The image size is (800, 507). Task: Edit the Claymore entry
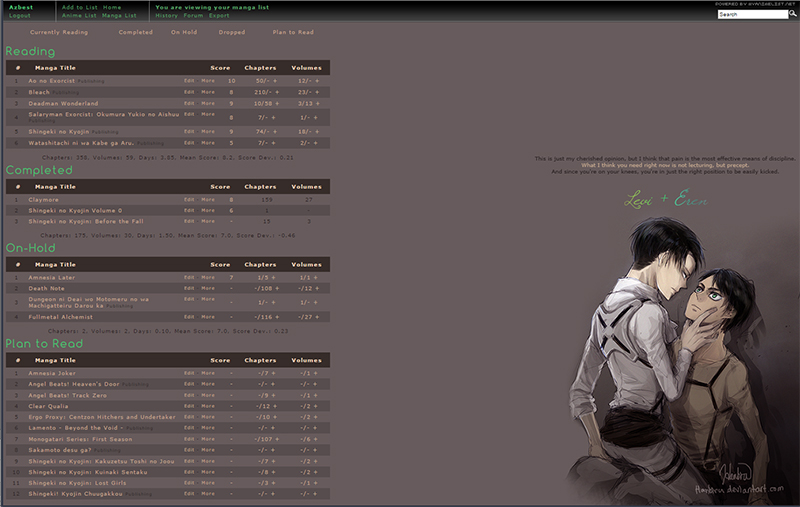click(x=189, y=200)
